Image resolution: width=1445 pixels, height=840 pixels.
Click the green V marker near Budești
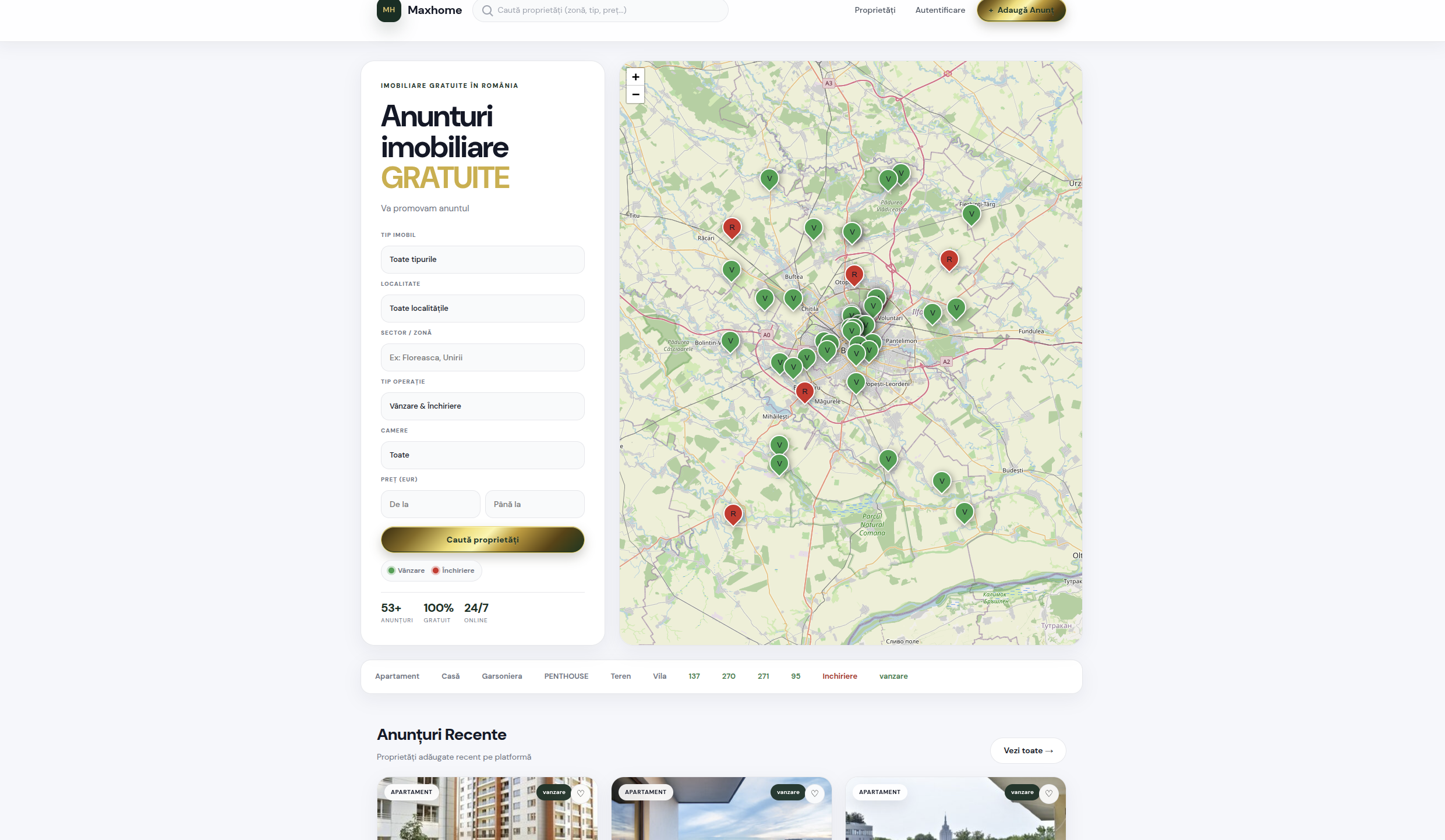(942, 482)
